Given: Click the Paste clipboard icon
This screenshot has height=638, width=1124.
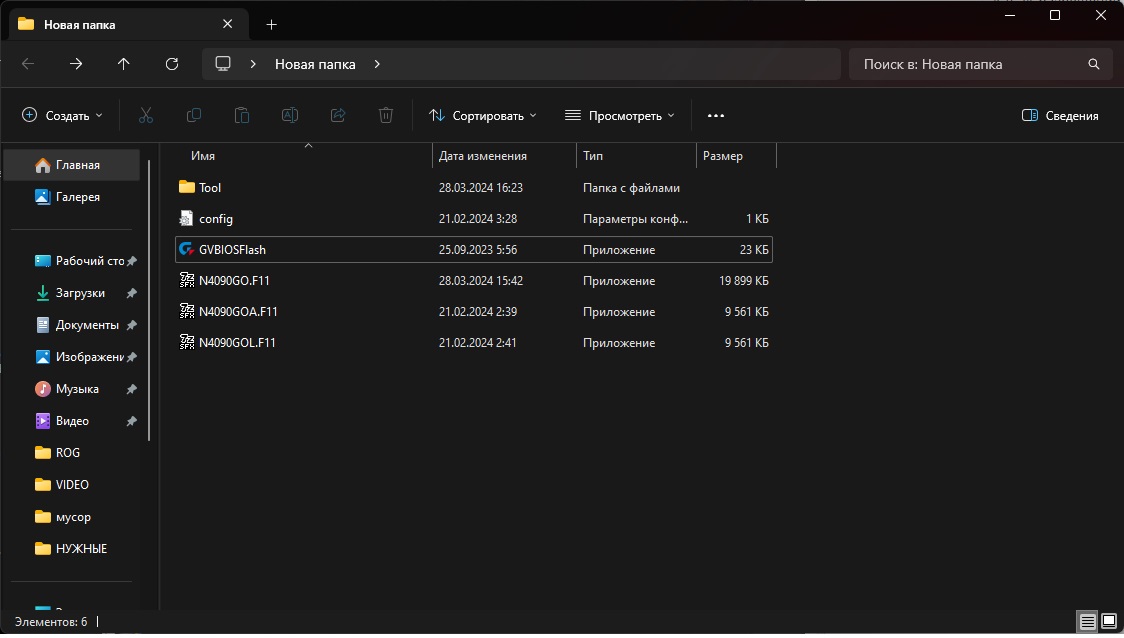Looking at the screenshot, I should [242, 115].
